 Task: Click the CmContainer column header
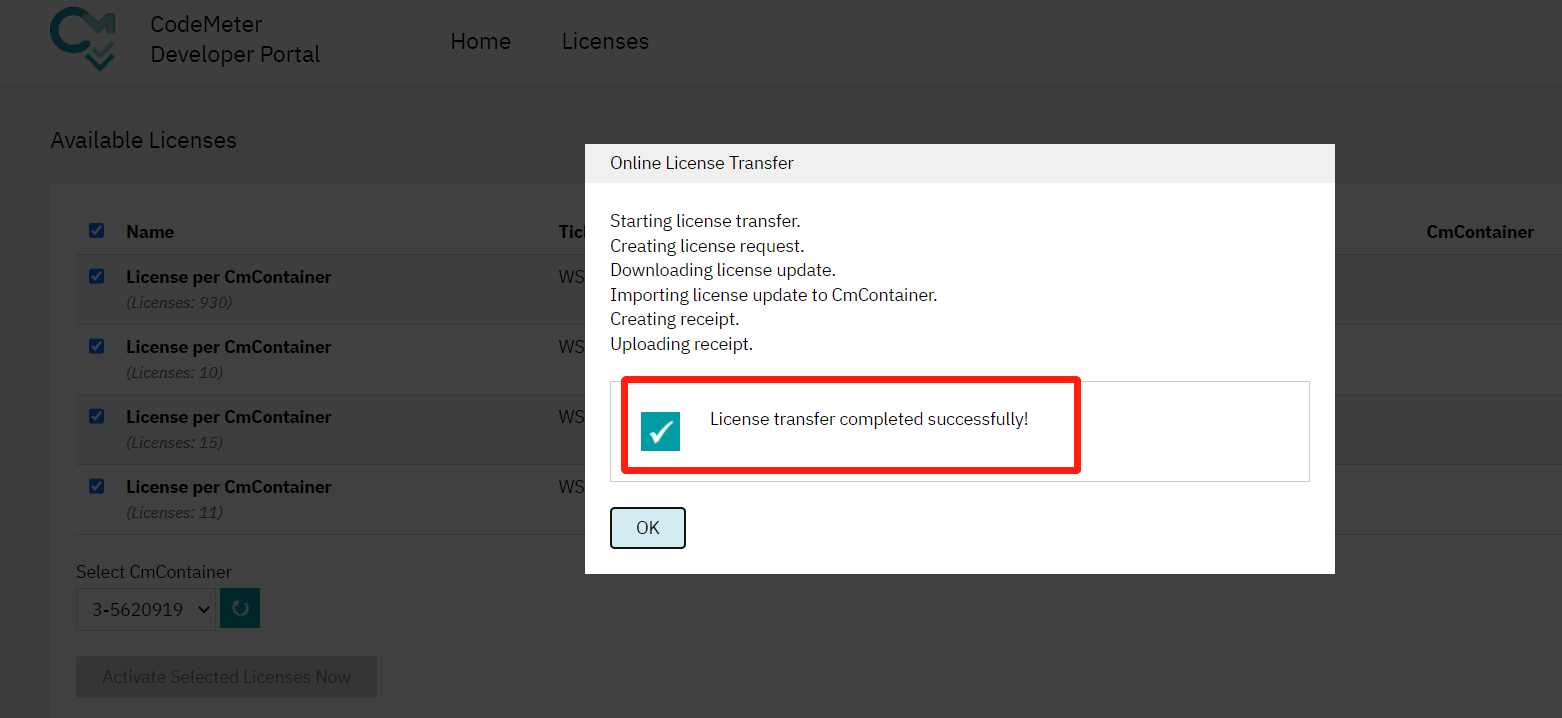pyautogui.click(x=1480, y=232)
